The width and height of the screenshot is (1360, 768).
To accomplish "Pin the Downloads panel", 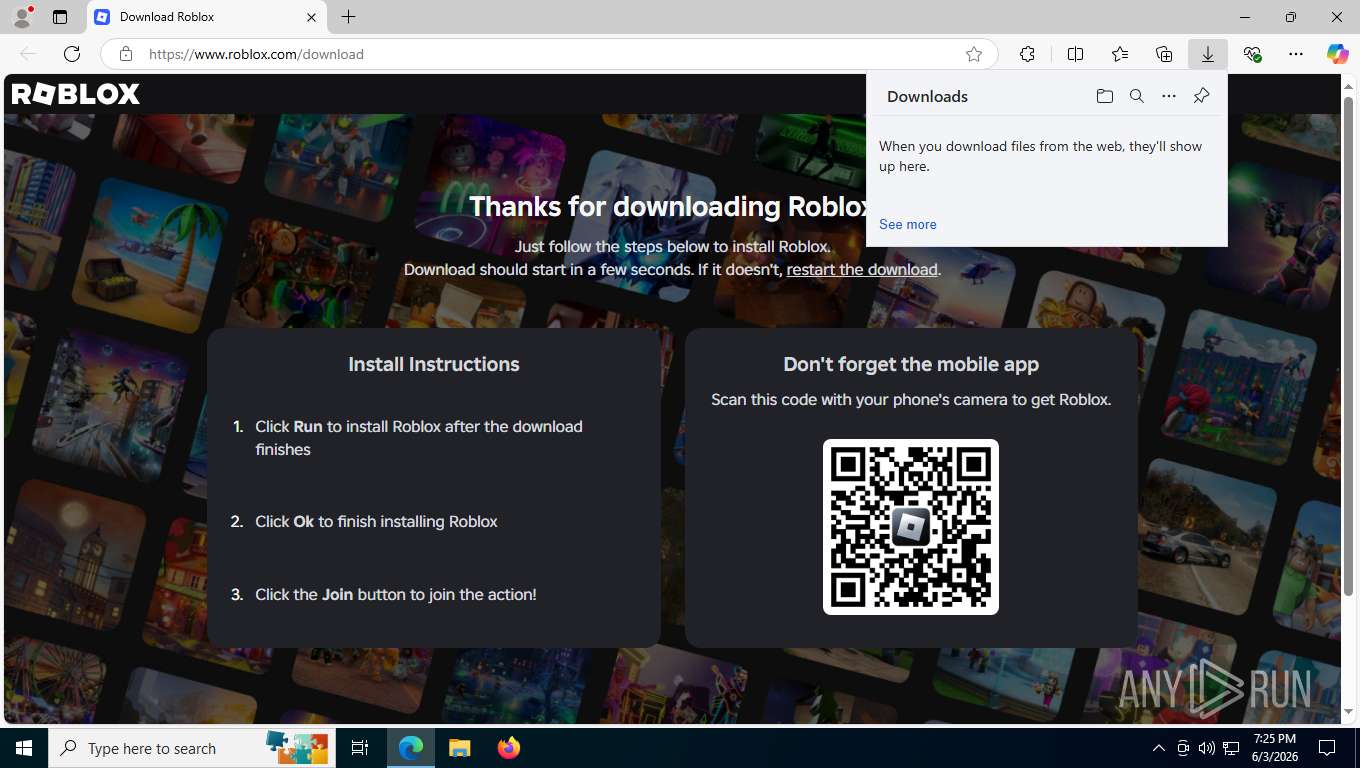I will 1201,96.
